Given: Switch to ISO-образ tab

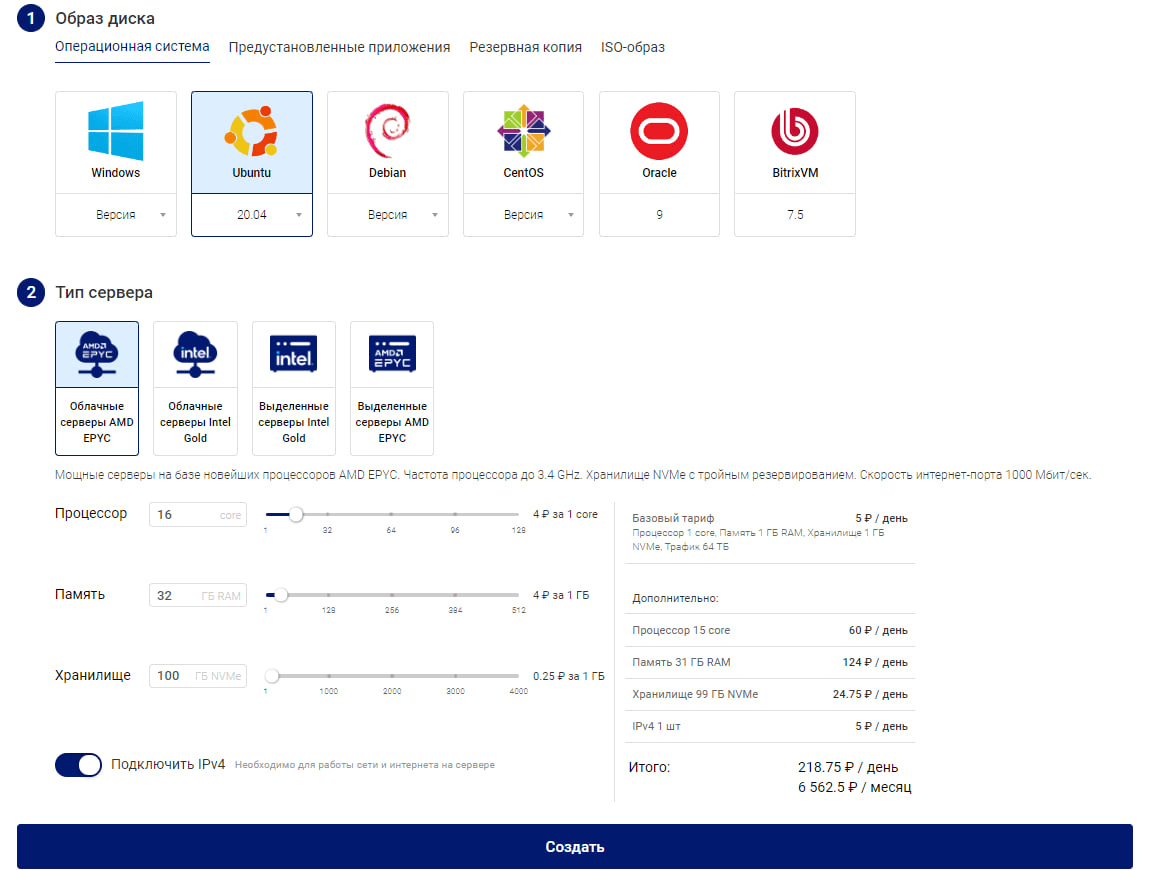Looking at the screenshot, I should (x=633, y=47).
